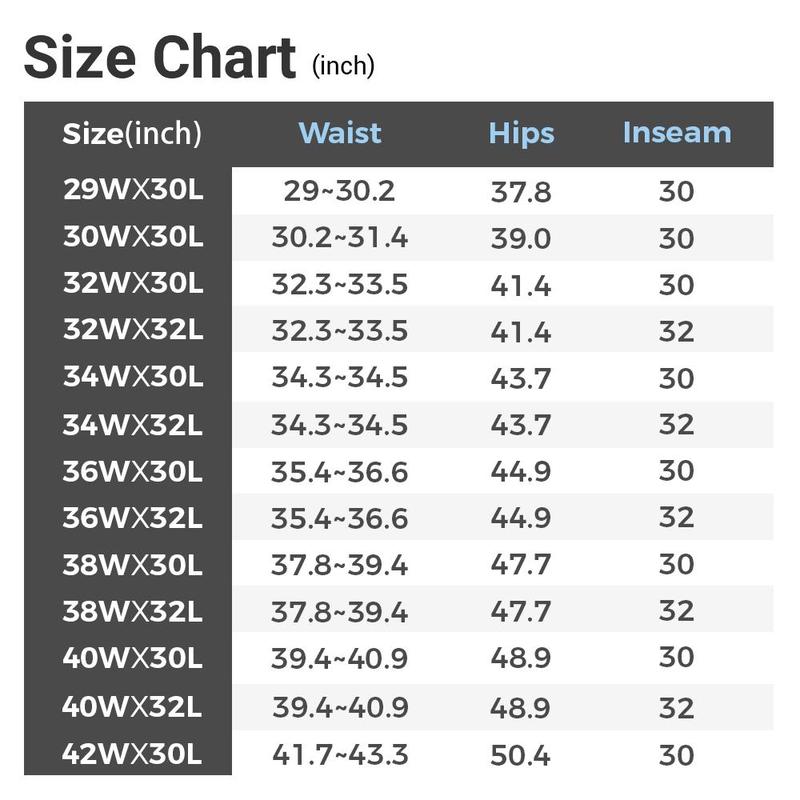Click the hips value 37.8
This screenshot has height=800, width=800.
click(x=521, y=191)
